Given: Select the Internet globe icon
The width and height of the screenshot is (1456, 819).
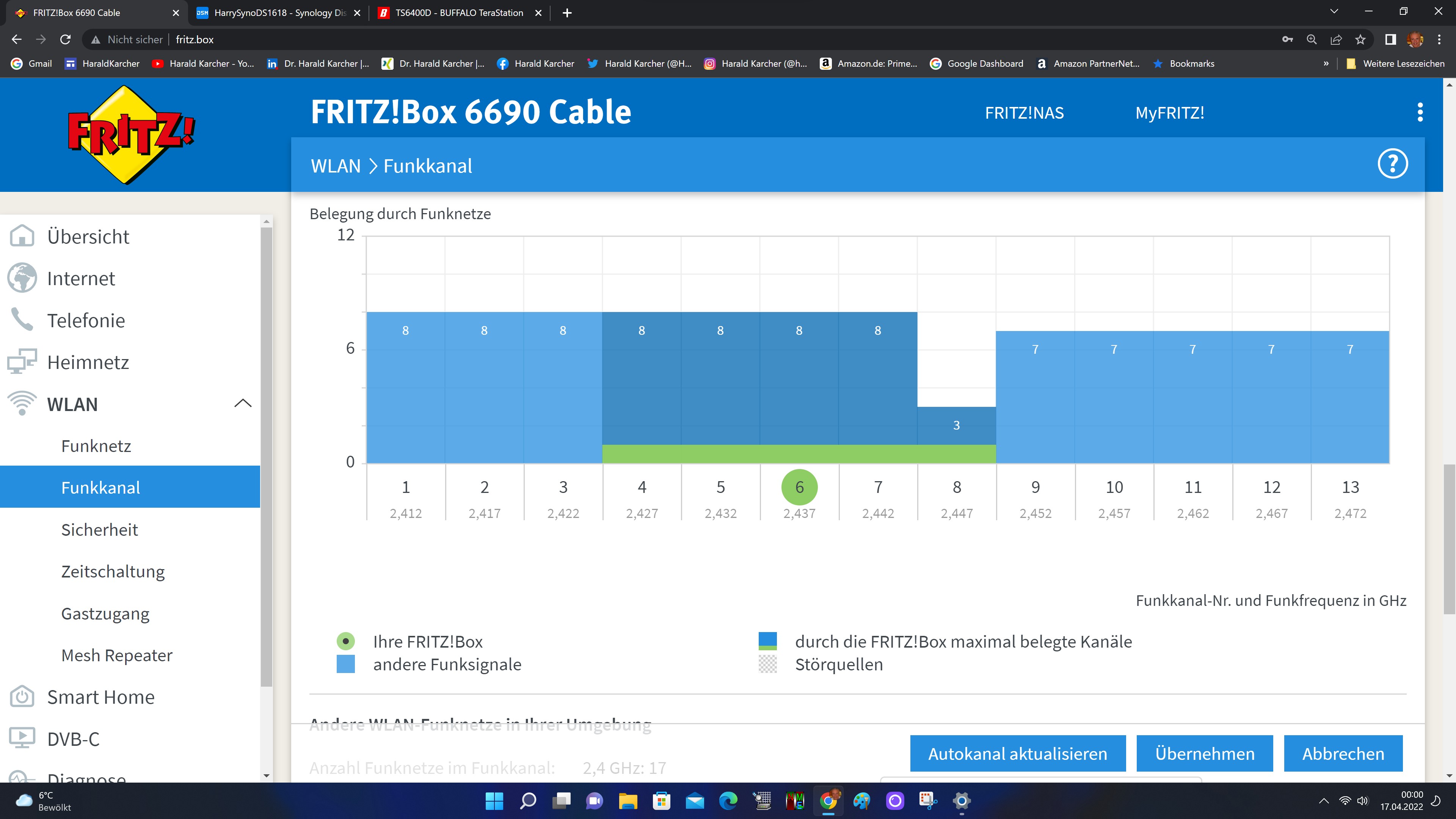Looking at the screenshot, I should (x=23, y=278).
